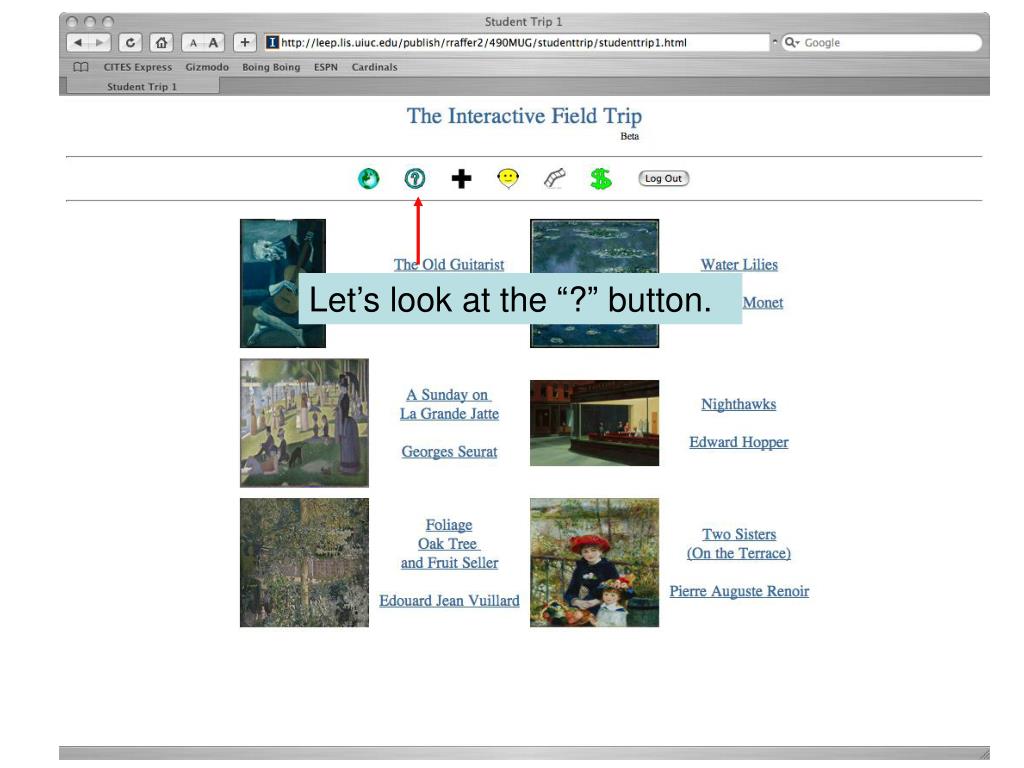Viewport: 1024px width, 768px height.
Task: Click the black plus icon
Action: pyautogui.click(x=461, y=178)
